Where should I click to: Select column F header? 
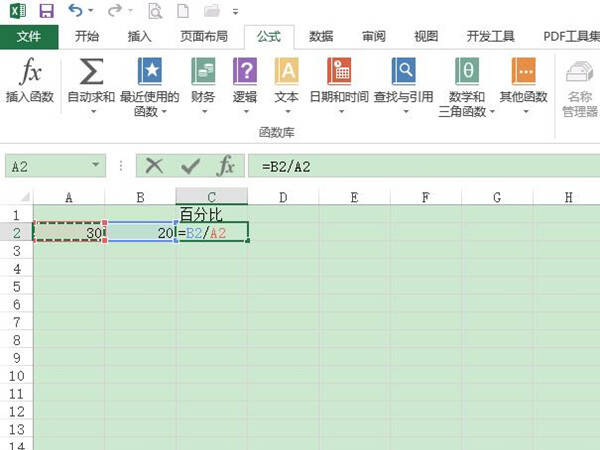pos(426,197)
